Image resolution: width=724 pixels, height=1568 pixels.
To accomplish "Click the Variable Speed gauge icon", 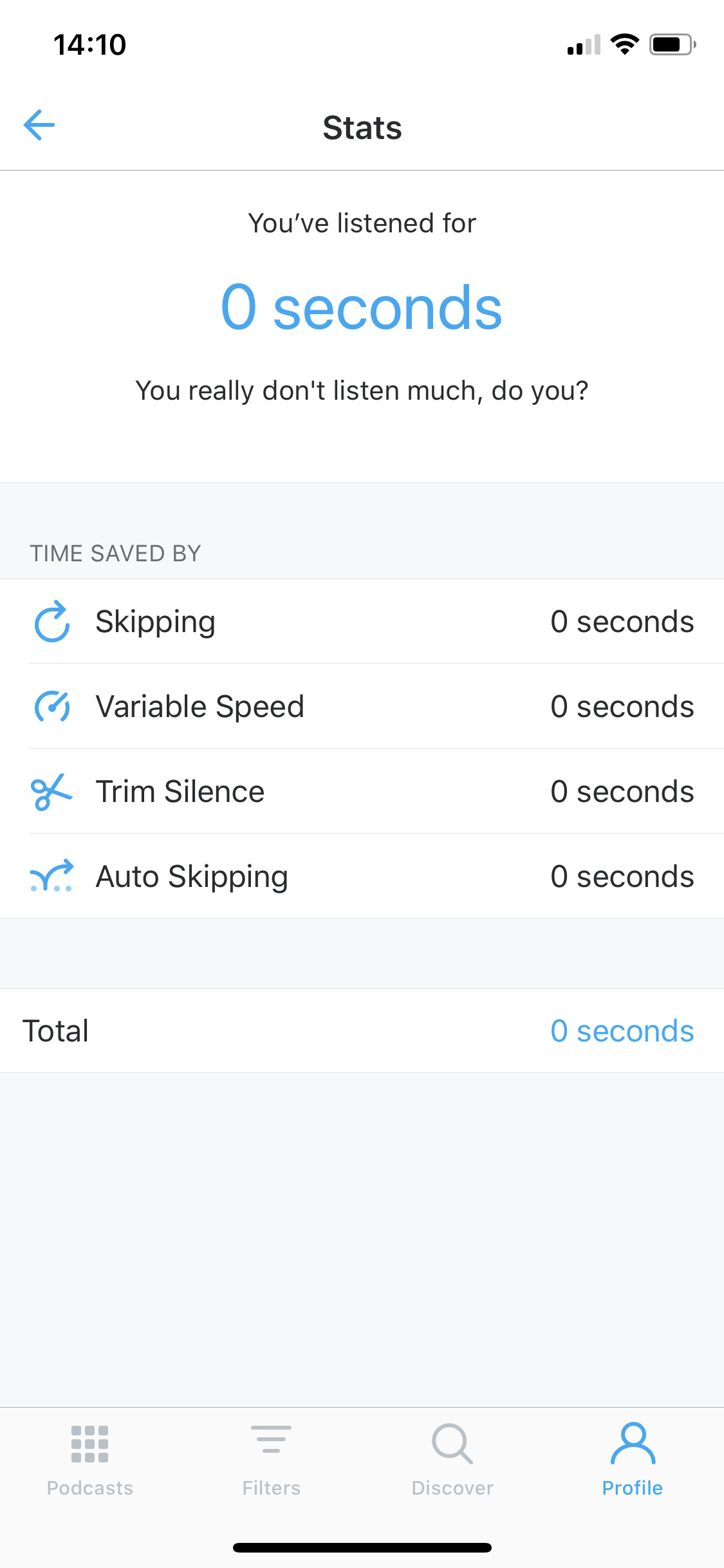I will [52, 707].
